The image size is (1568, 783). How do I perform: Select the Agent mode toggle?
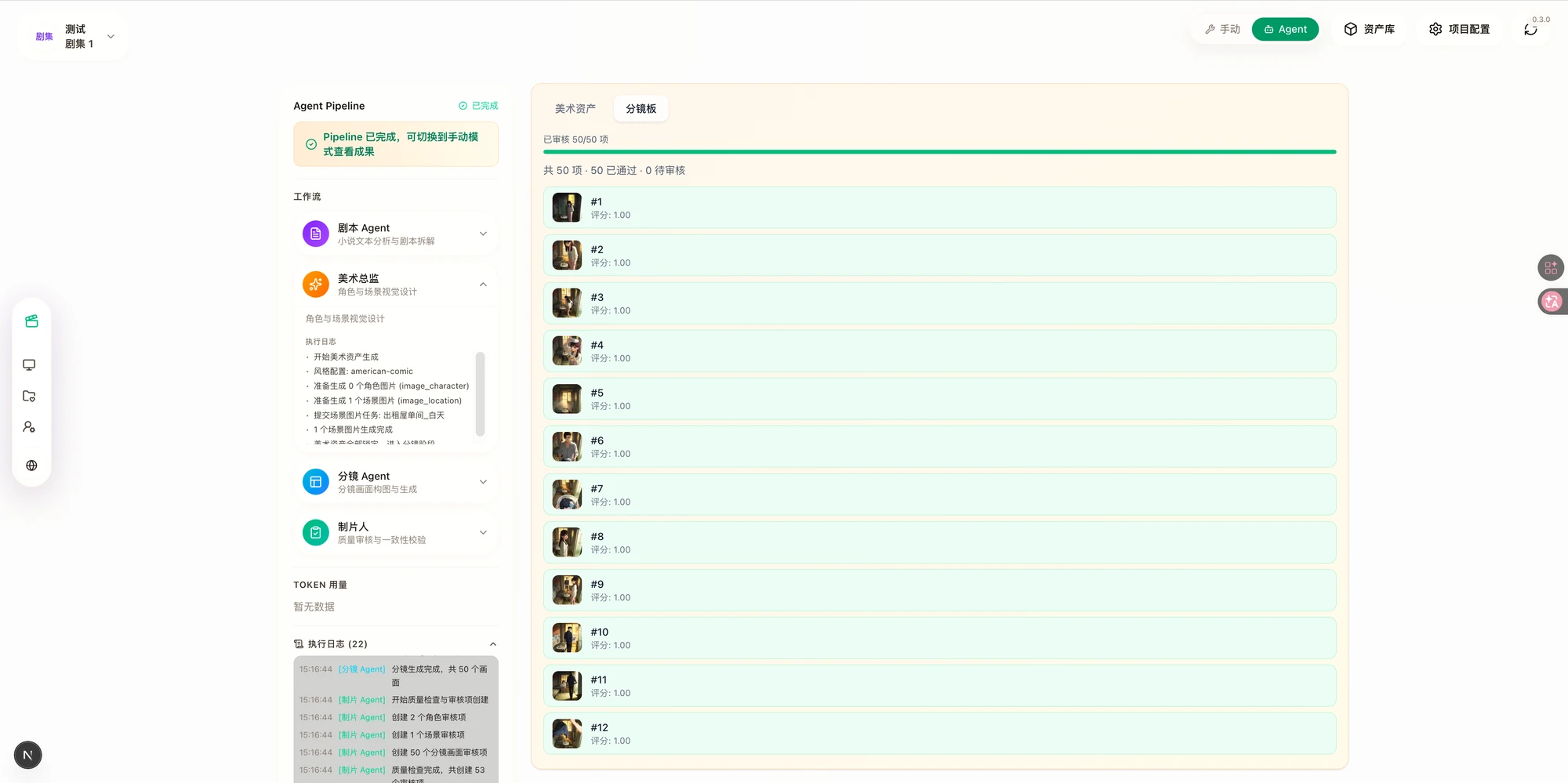[x=1285, y=29]
